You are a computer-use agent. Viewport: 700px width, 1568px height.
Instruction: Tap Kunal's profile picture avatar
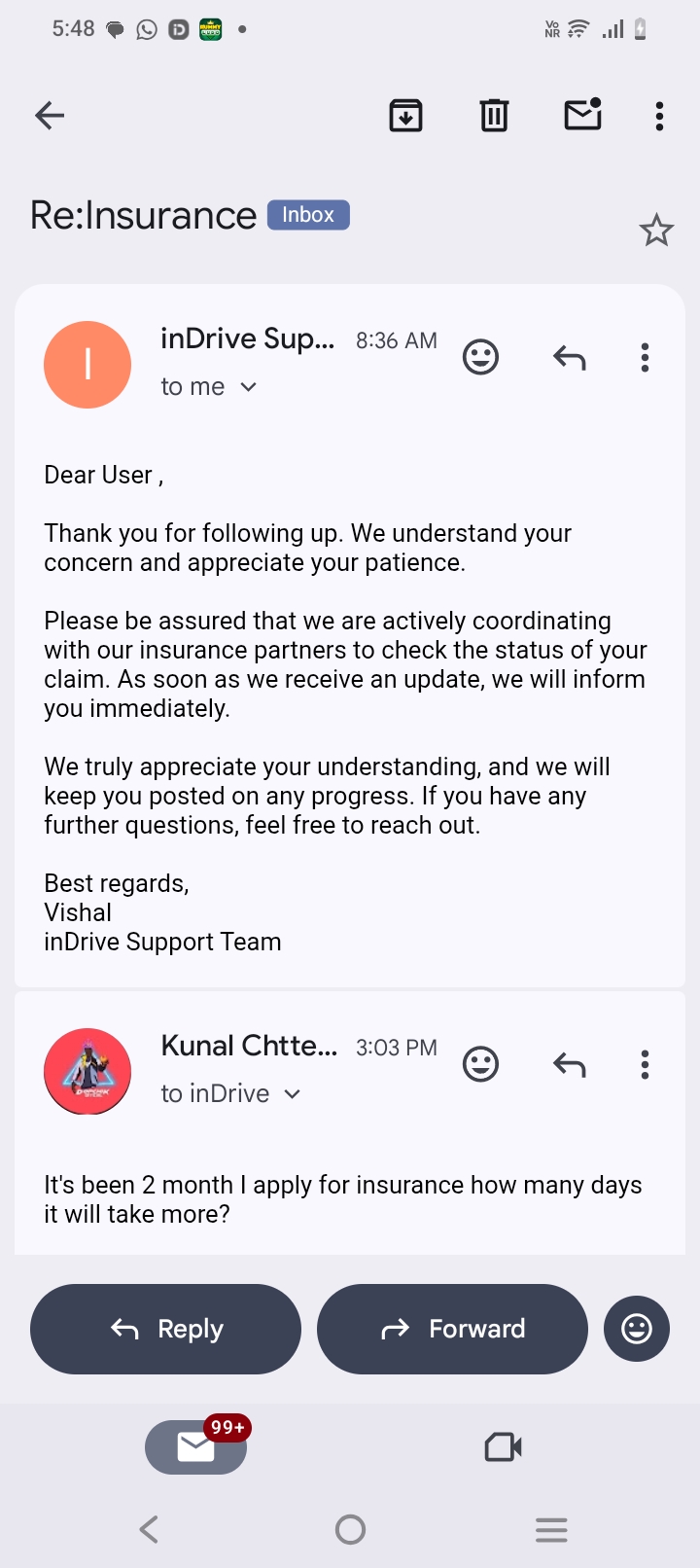[x=87, y=1071]
